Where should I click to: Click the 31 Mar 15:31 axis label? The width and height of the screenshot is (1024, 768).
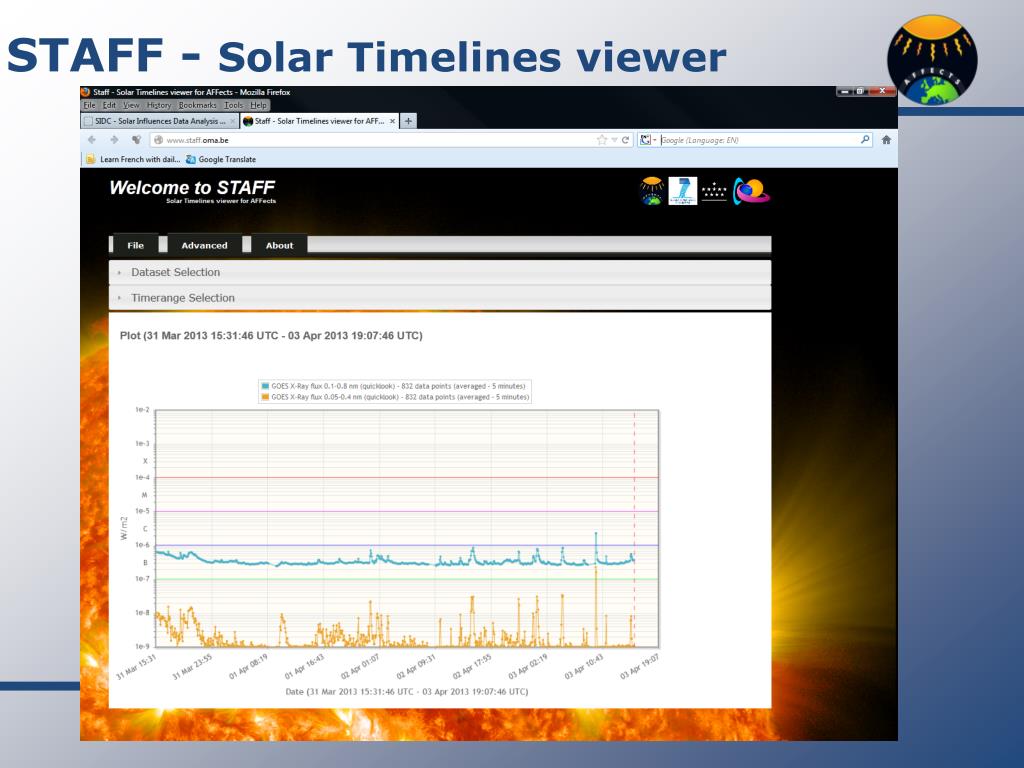click(x=136, y=667)
